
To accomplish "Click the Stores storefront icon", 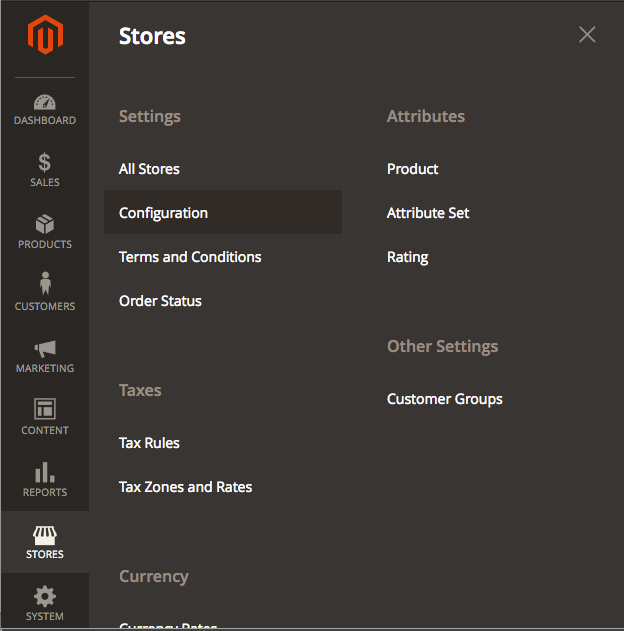I will (44, 535).
